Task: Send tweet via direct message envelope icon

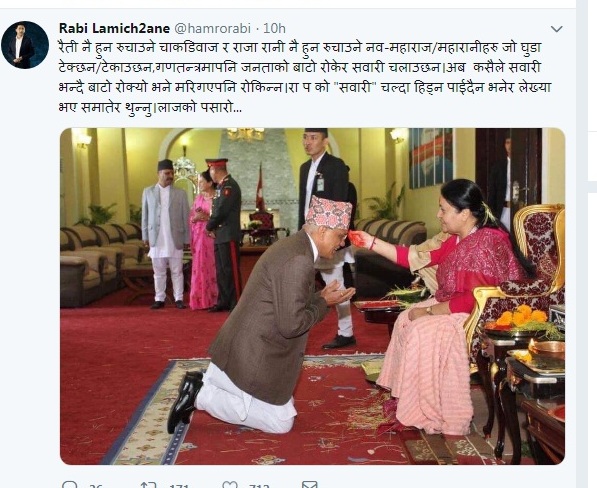Action: coord(309,485)
